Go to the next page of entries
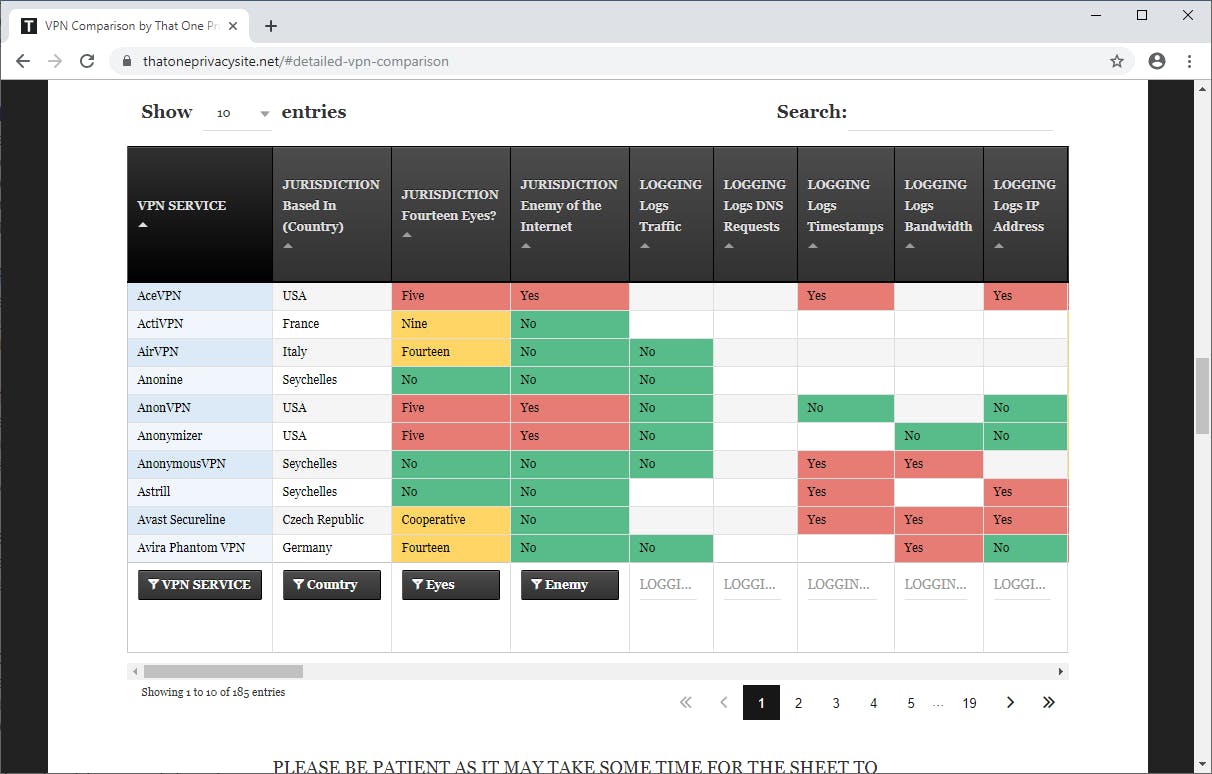 pos(1010,703)
